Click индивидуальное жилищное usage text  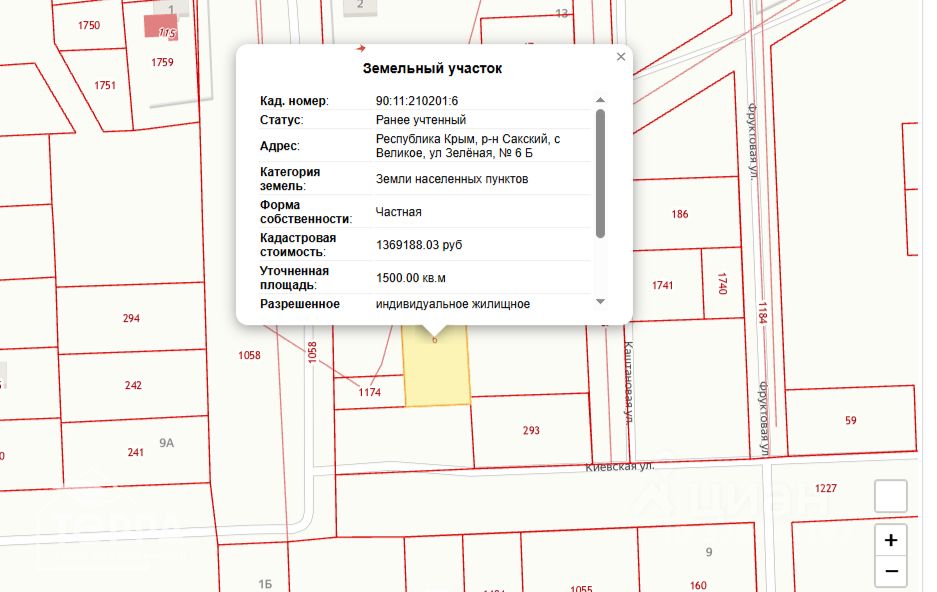(453, 304)
